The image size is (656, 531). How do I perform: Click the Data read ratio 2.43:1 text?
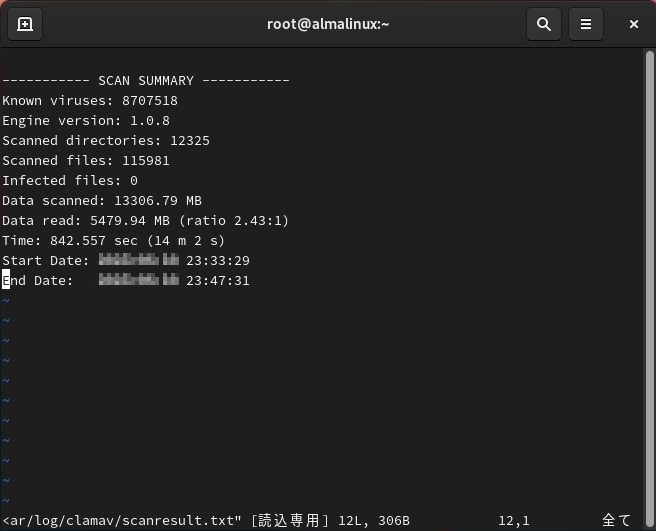coord(234,220)
